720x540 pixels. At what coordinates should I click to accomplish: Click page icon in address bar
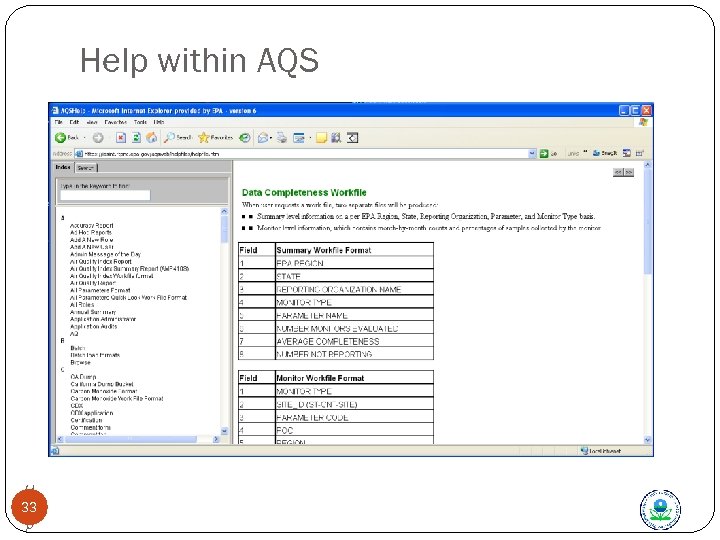click(79, 154)
